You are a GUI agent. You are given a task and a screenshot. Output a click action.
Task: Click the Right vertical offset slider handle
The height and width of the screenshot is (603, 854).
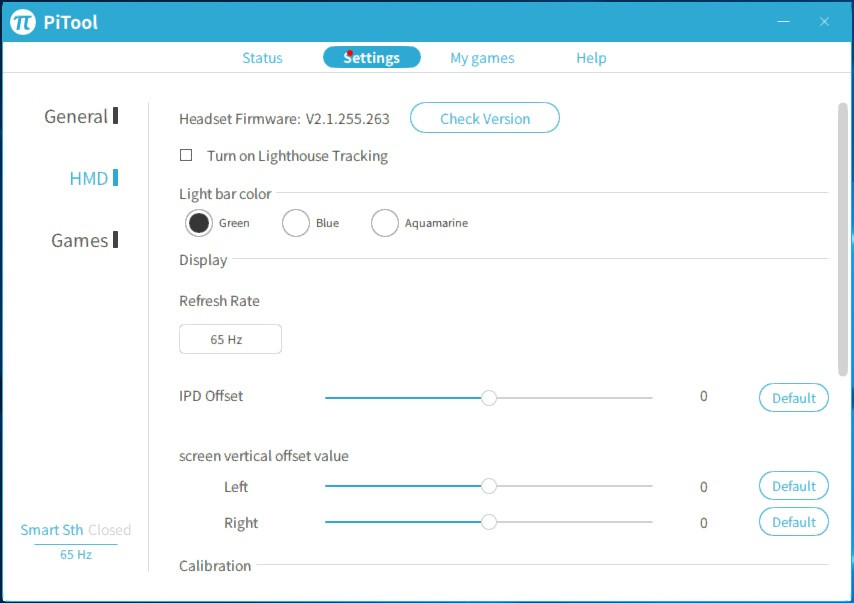click(x=489, y=522)
